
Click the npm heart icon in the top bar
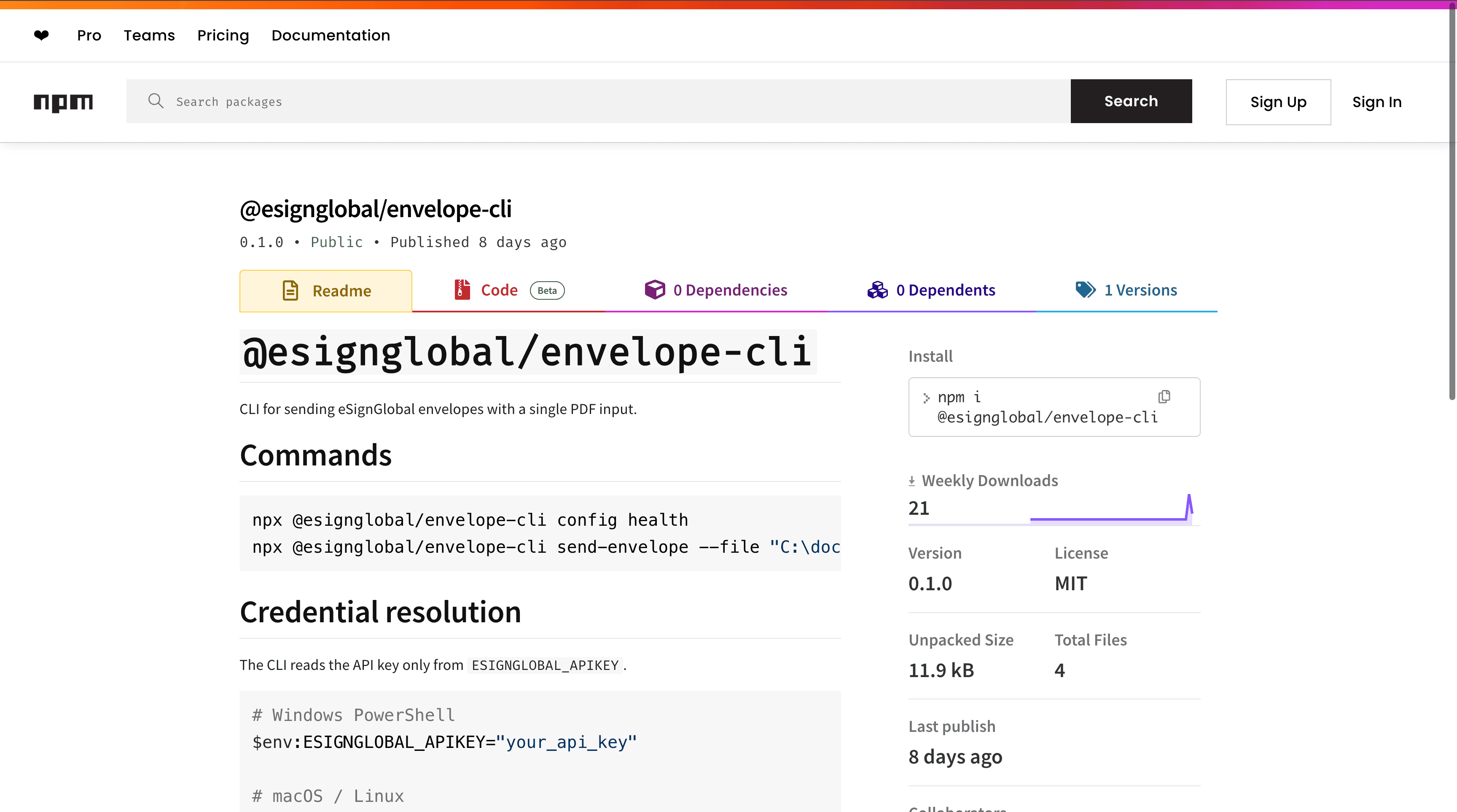coord(42,35)
